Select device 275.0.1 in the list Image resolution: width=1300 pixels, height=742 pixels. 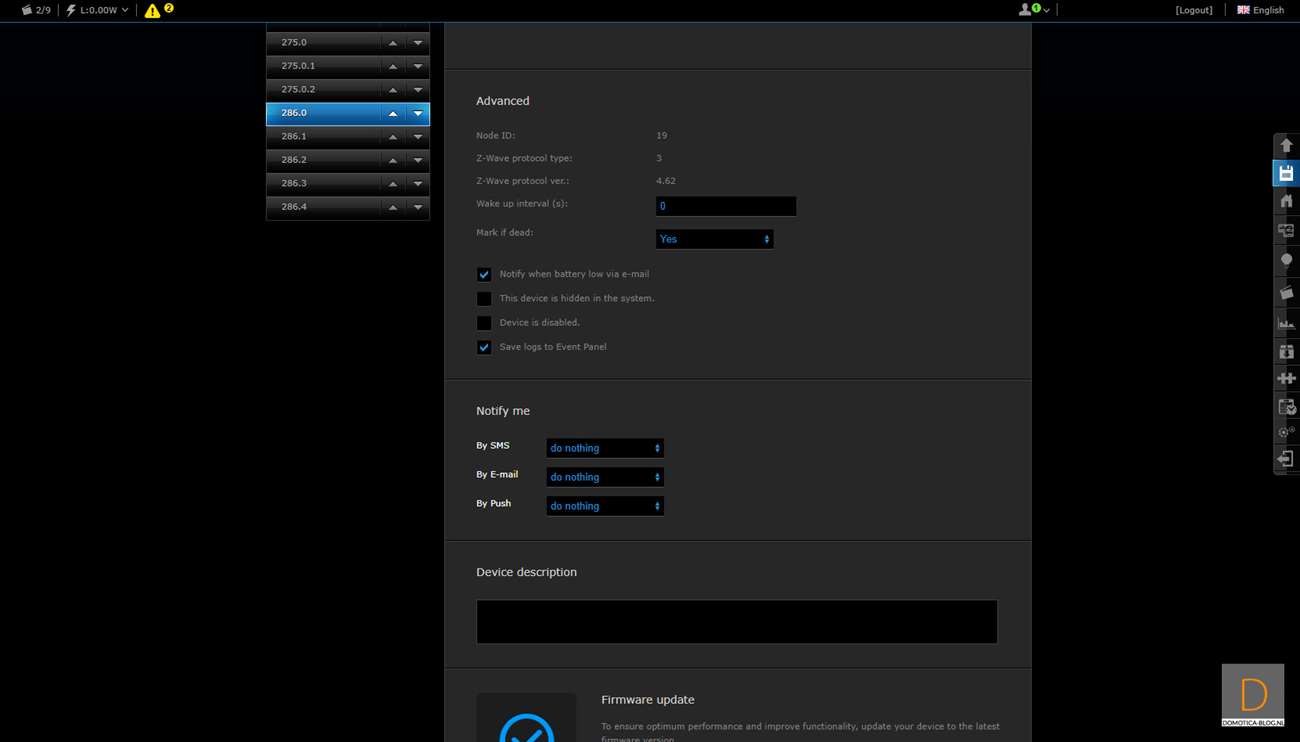(x=322, y=66)
